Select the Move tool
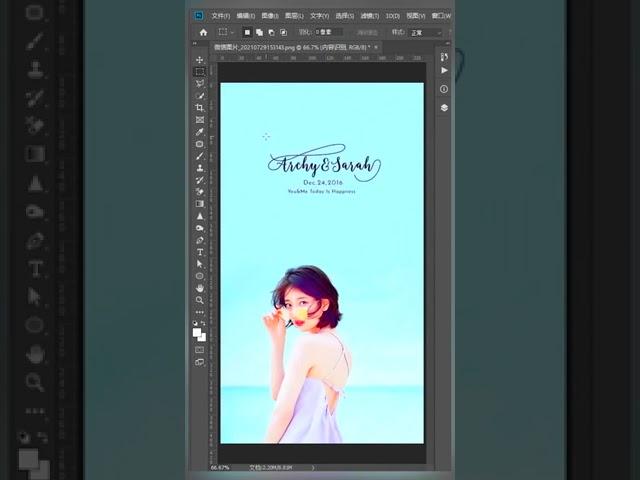Image resolution: width=640 pixels, height=480 pixels. pos(200,60)
